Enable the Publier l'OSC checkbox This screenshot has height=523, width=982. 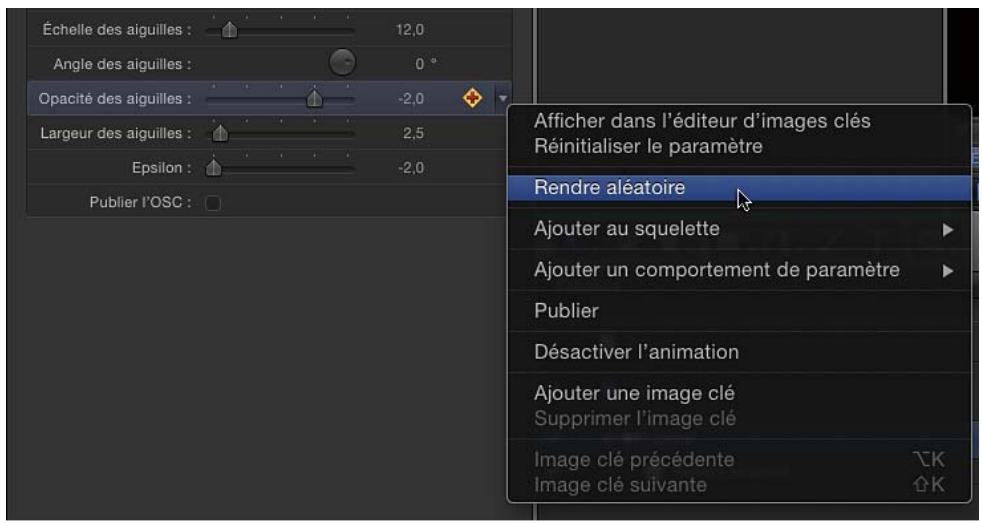[x=213, y=203]
